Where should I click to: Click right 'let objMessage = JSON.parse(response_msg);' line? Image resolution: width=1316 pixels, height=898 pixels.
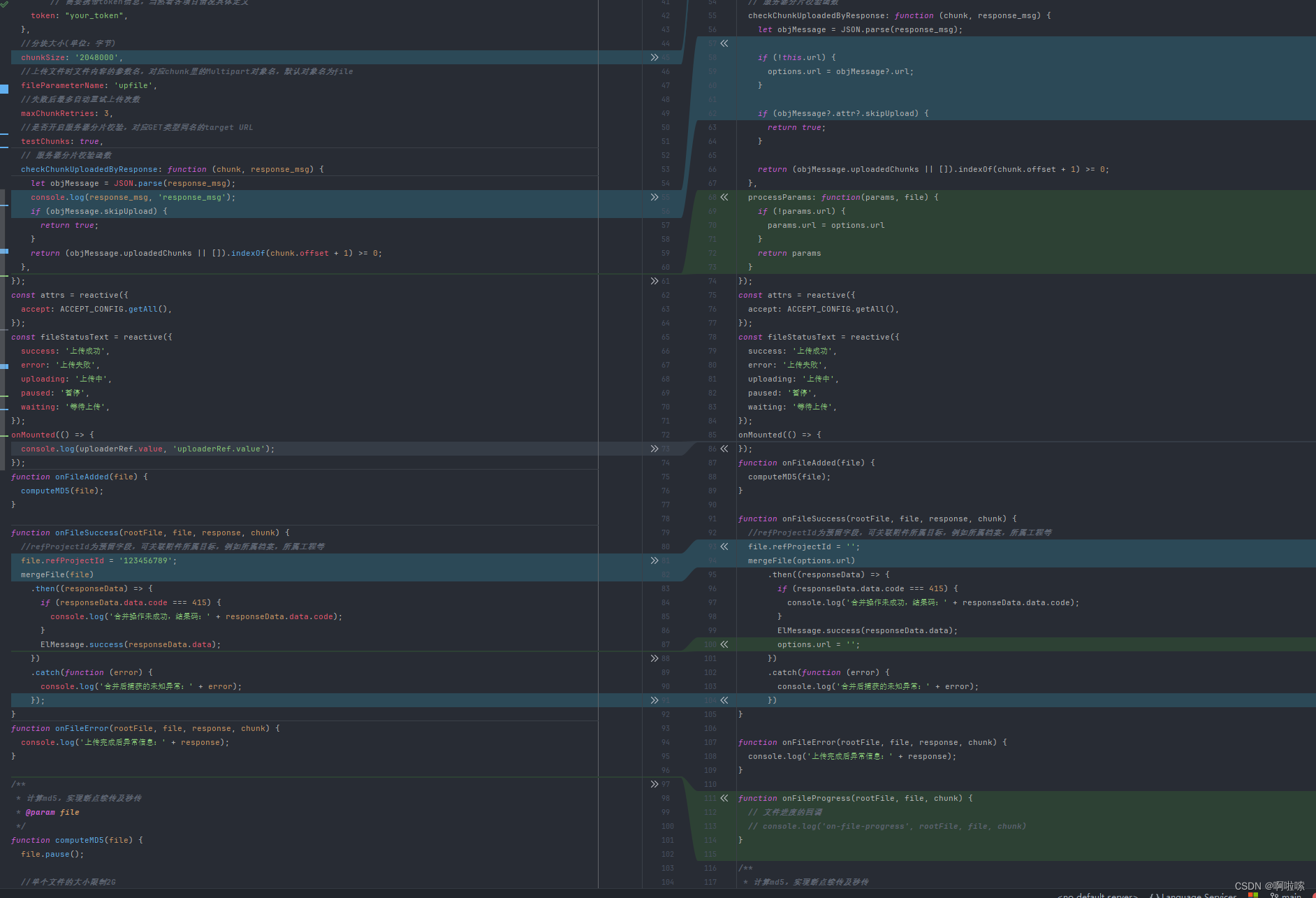pyautogui.click(x=861, y=29)
